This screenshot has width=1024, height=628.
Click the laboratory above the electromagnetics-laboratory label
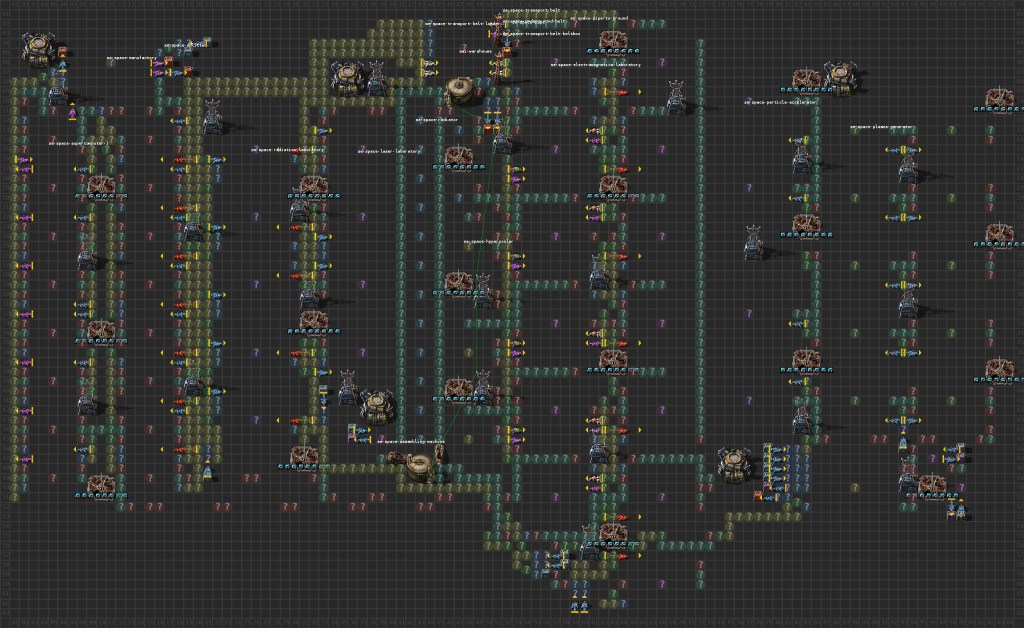(613, 40)
